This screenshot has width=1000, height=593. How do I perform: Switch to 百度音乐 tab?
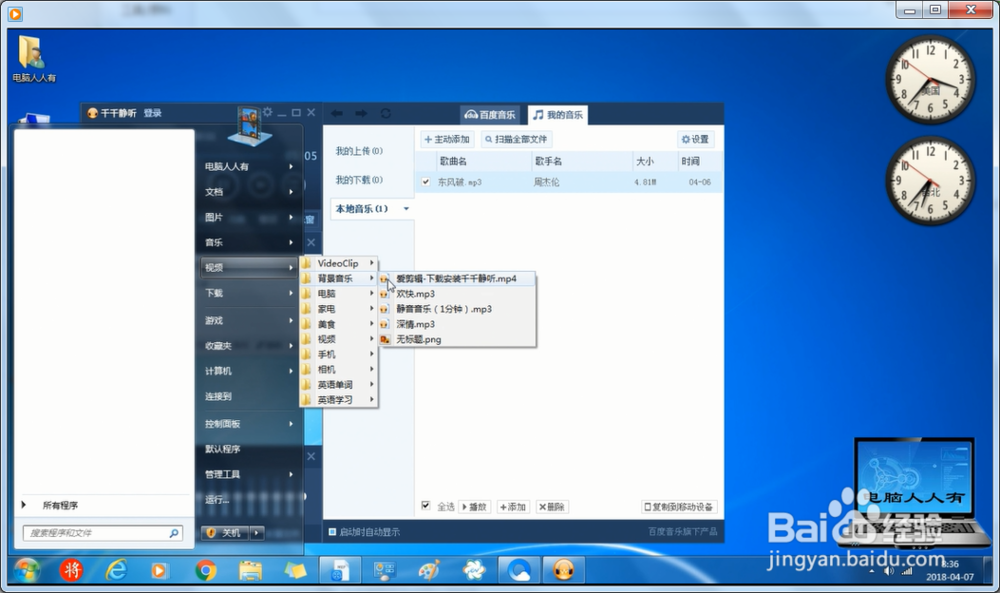click(490, 115)
